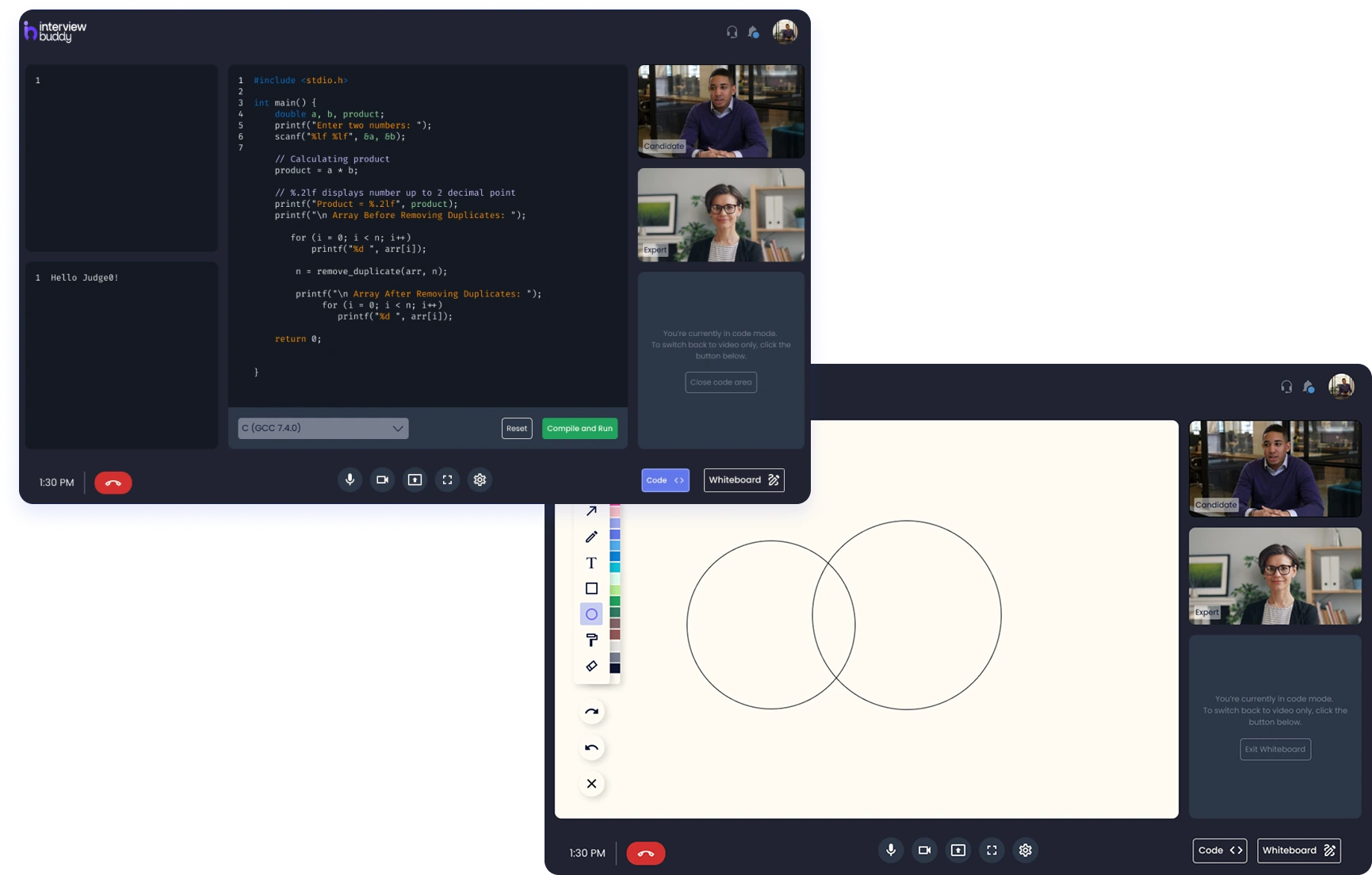Open the C (GCC 7.4.0) language dropdown
This screenshot has height=875, width=1372.
pyautogui.click(x=322, y=428)
